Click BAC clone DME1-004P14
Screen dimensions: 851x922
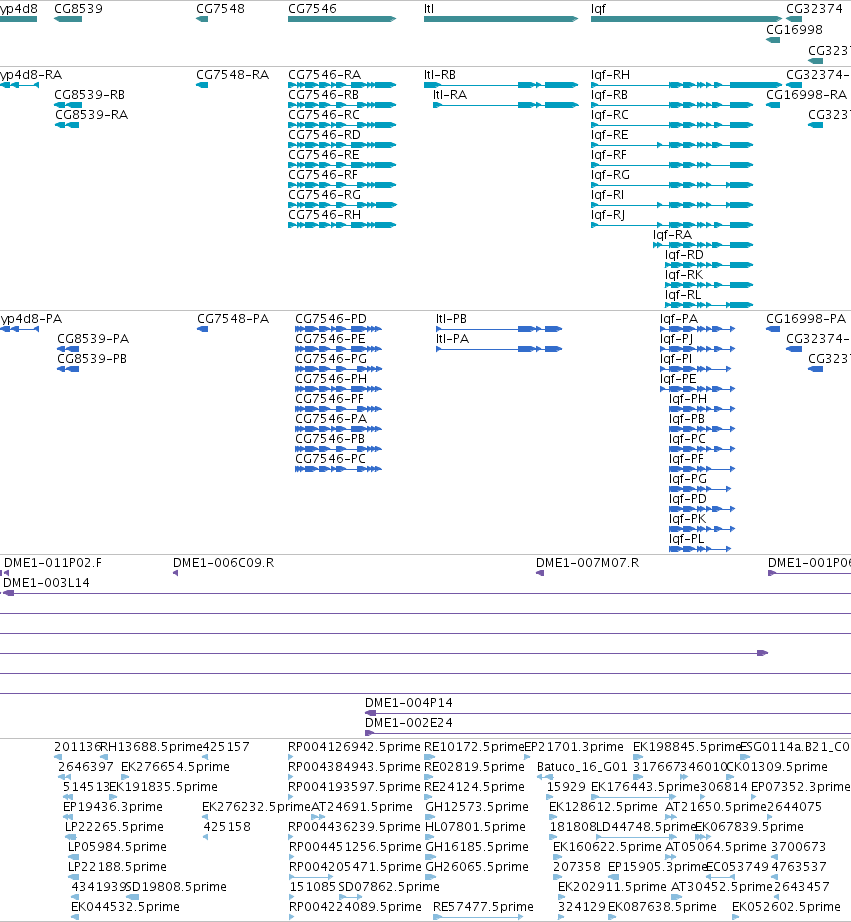[409, 703]
